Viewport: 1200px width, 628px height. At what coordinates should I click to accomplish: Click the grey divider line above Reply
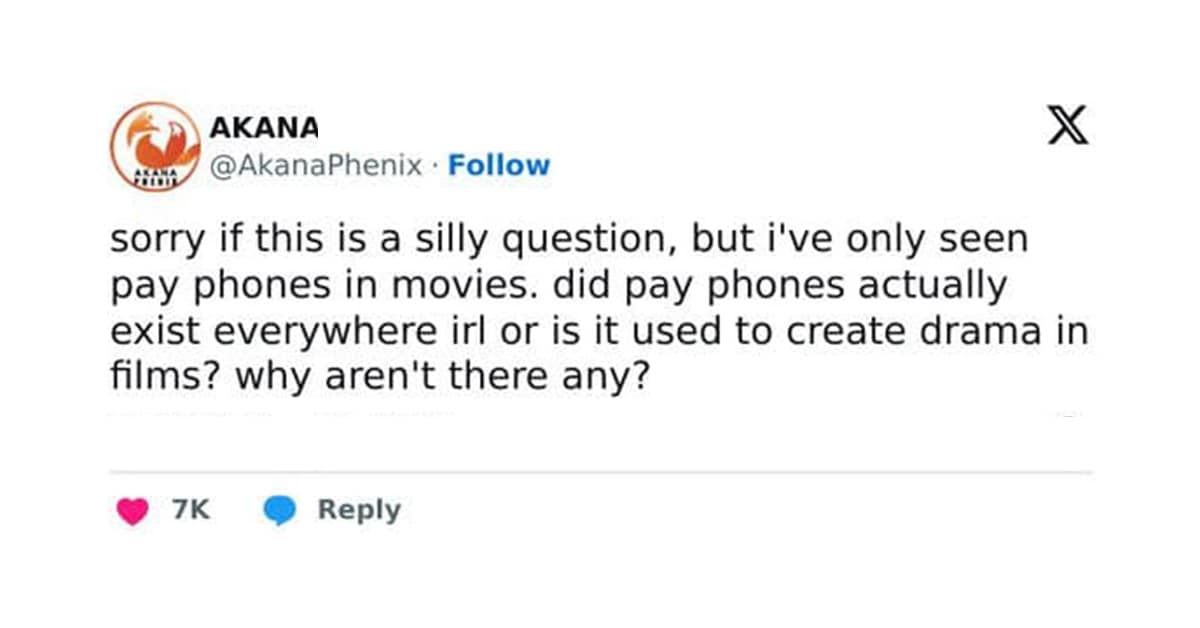(x=600, y=472)
